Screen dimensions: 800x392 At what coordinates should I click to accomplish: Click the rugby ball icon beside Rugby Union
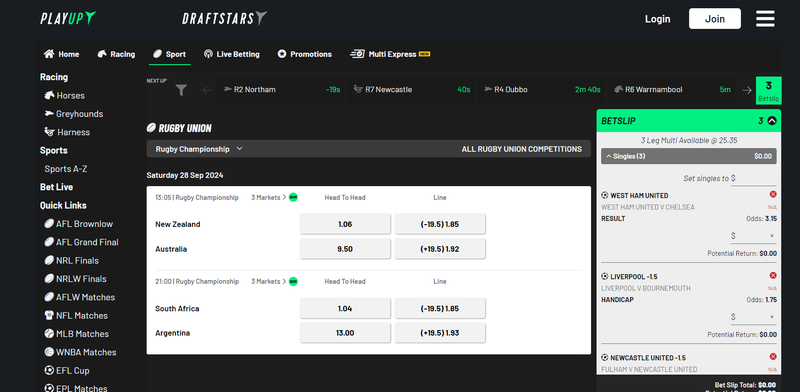tap(151, 128)
